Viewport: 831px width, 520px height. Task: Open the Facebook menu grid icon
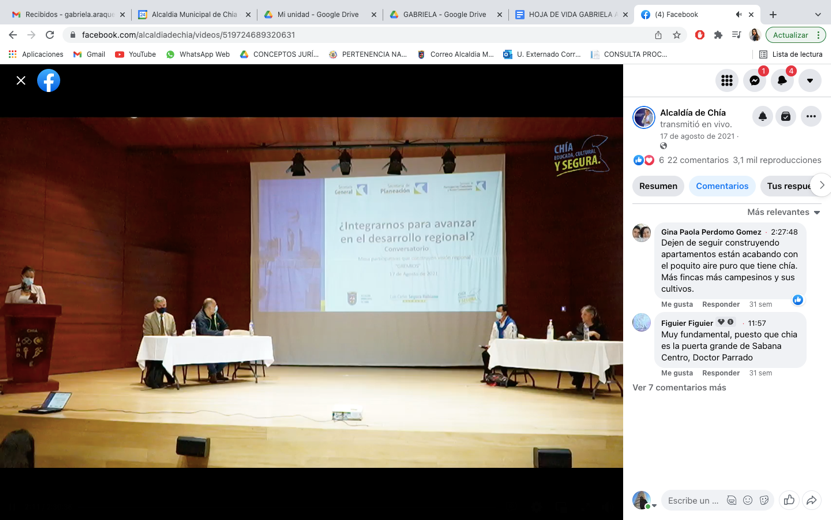click(727, 81)
